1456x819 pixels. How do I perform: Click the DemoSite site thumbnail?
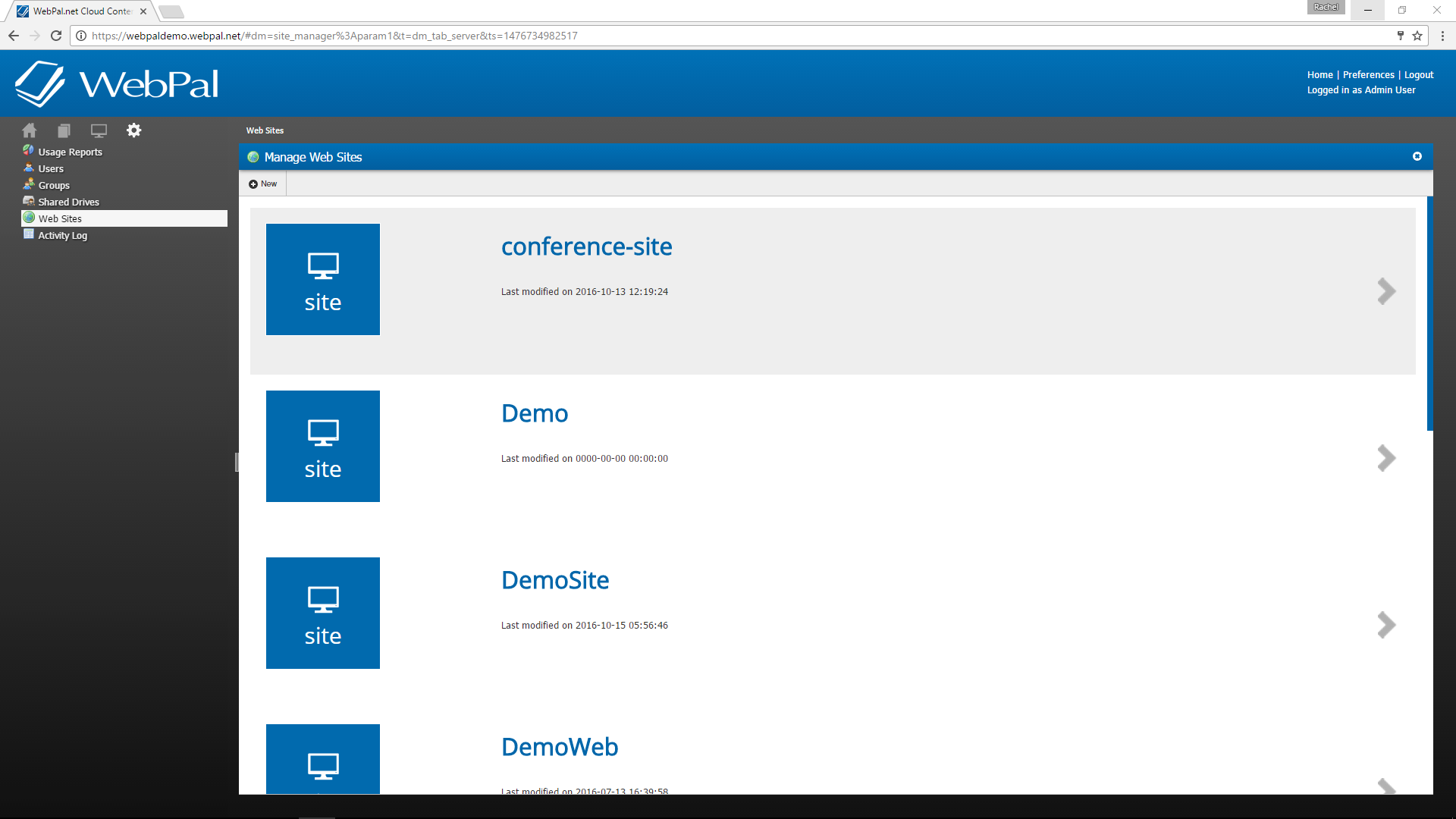click(323, 613)
